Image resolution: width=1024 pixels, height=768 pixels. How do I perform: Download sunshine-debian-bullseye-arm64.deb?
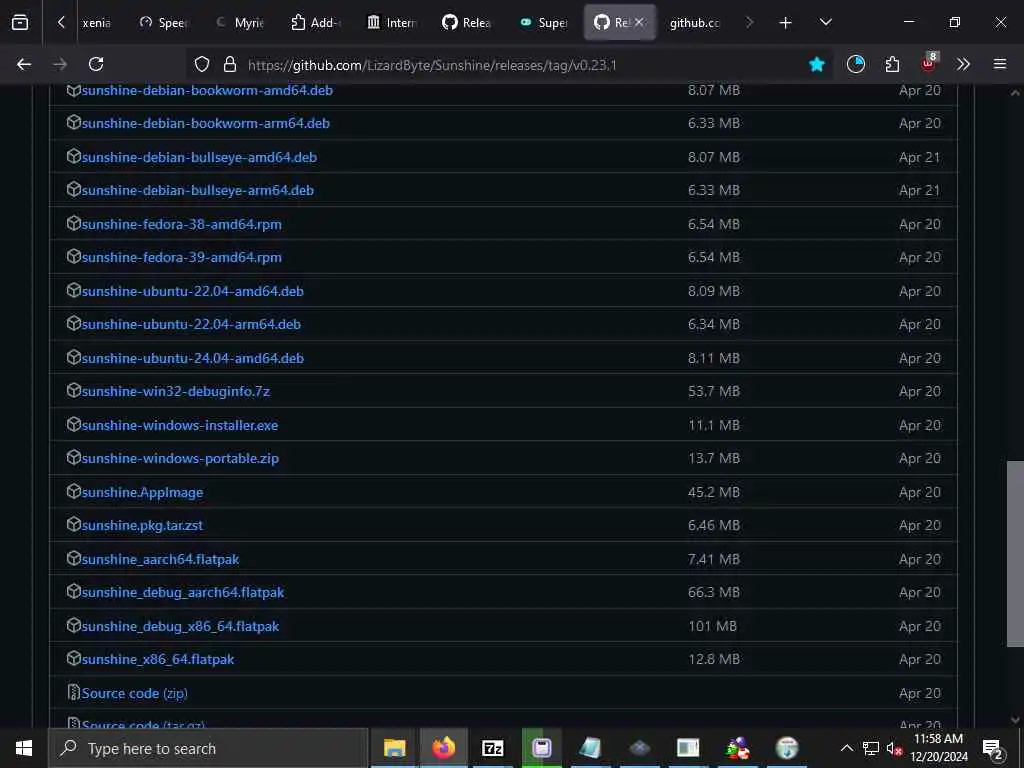(x=198, y=191)
